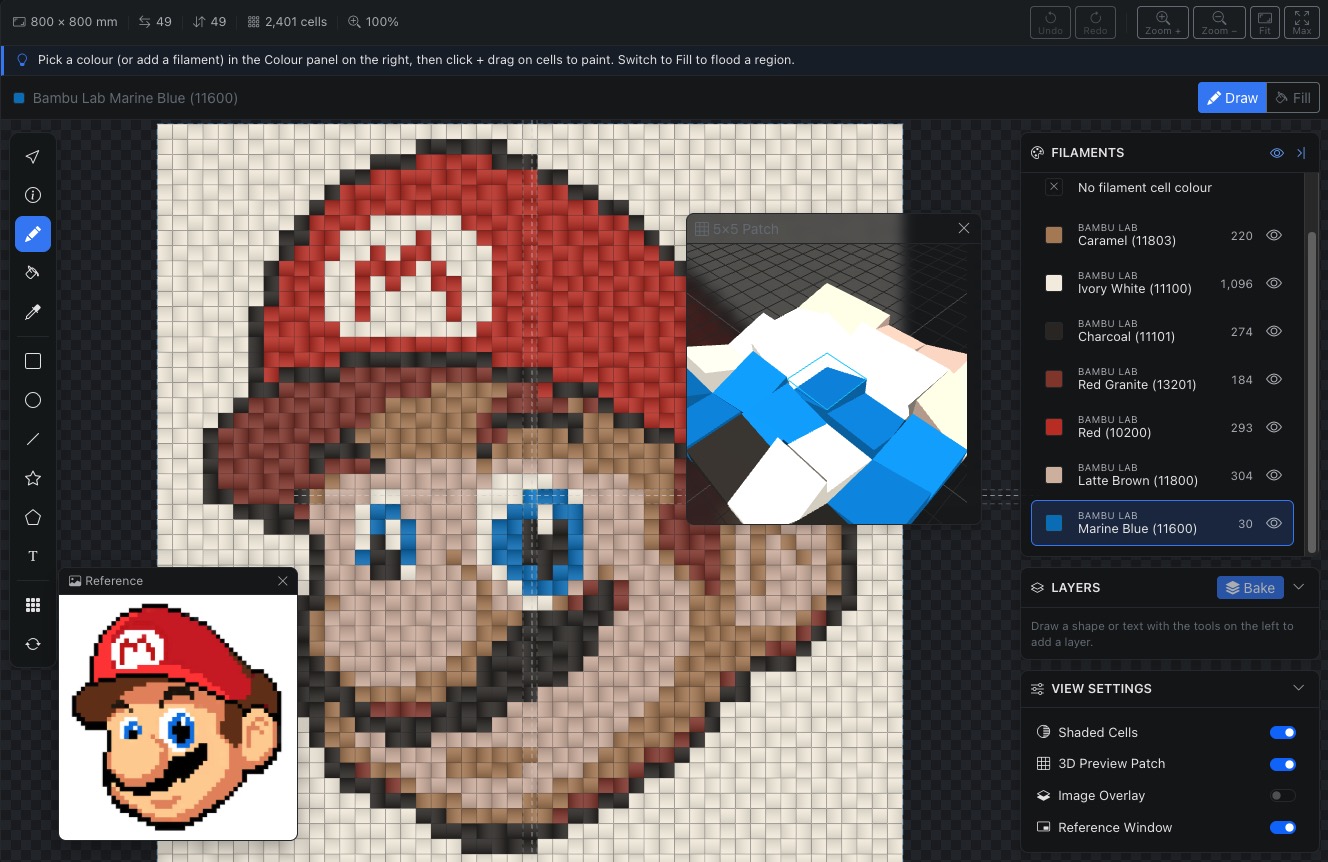Viewport: 1328px width, 862px height.
Task: Select the info inspect tool
Action: [33, 195]
